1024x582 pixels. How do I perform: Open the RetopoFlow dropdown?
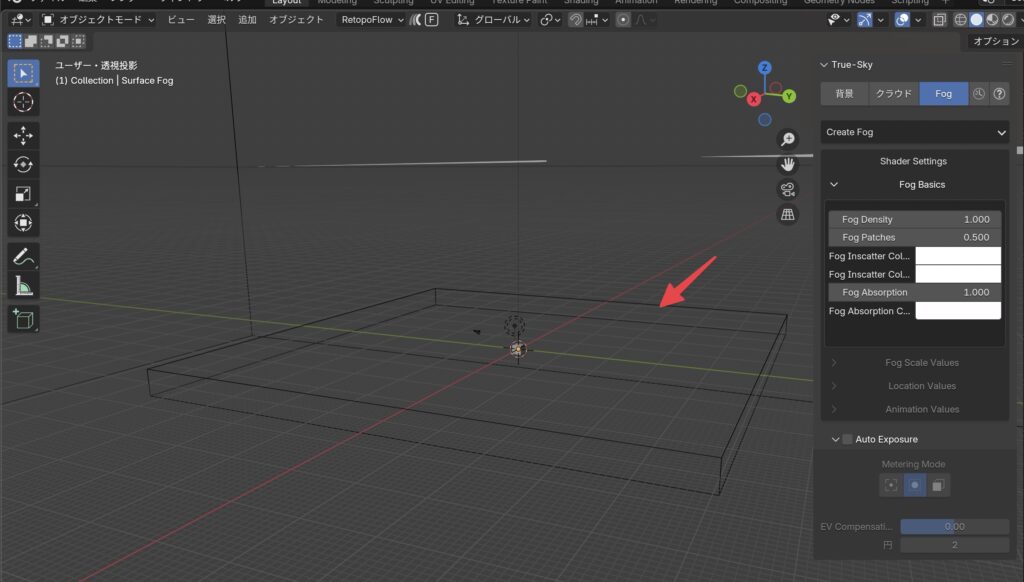coord(372,20)
